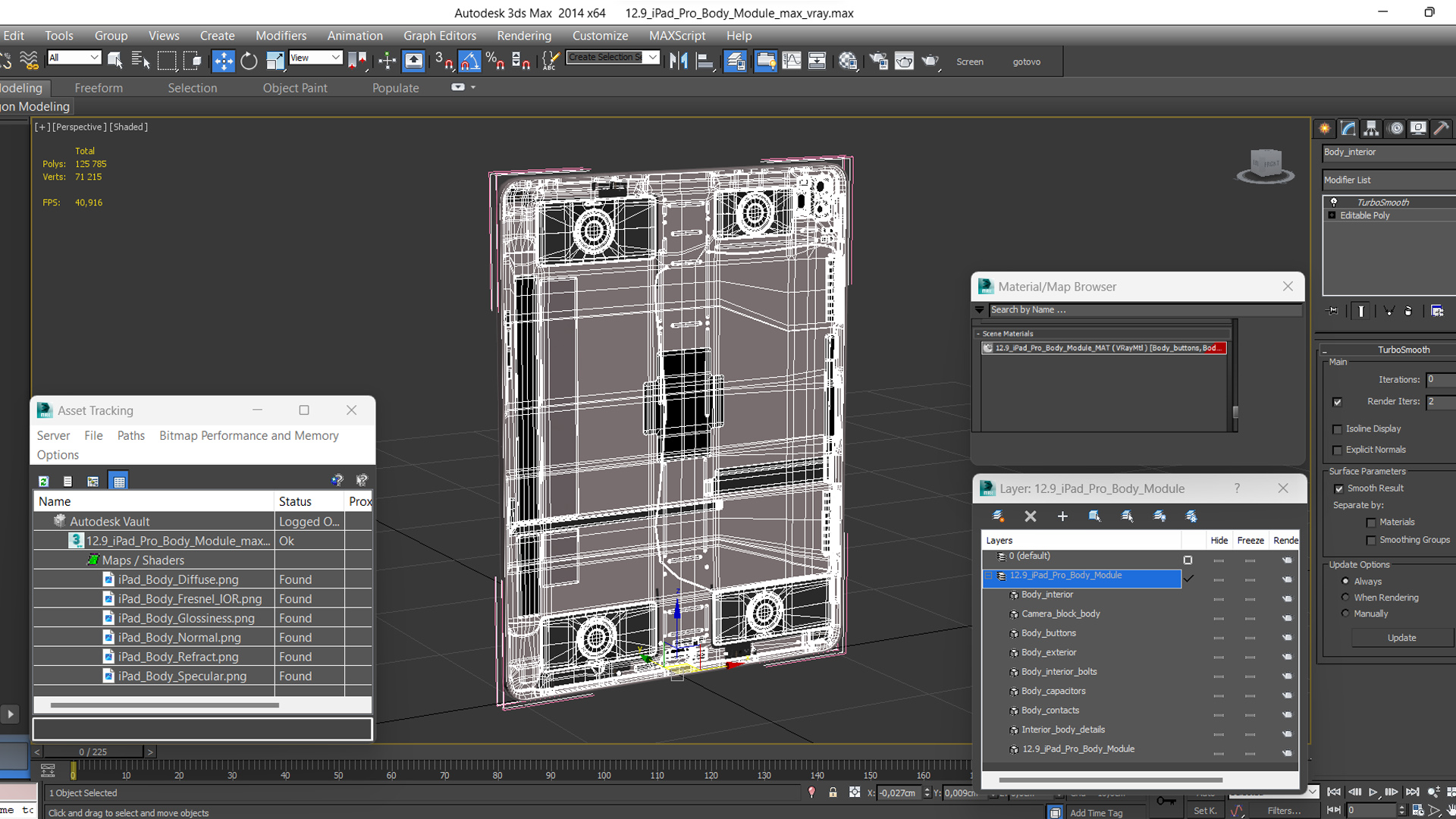Switch Asset Tracking to table view

coord(119,481)
